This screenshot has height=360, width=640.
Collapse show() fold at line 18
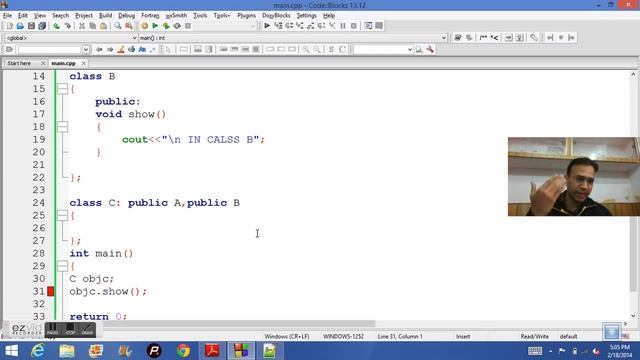click(62, 127)
